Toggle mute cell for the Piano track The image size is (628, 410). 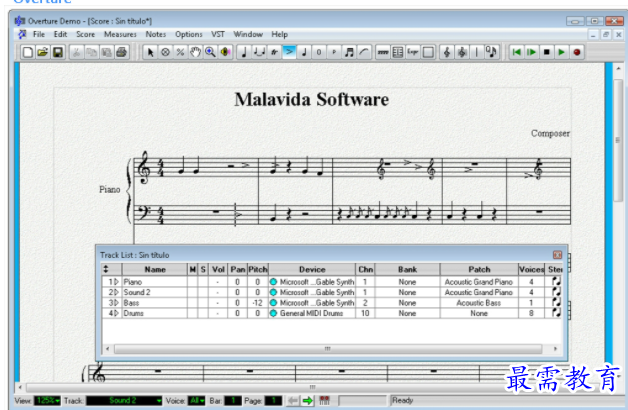(193, 282)
